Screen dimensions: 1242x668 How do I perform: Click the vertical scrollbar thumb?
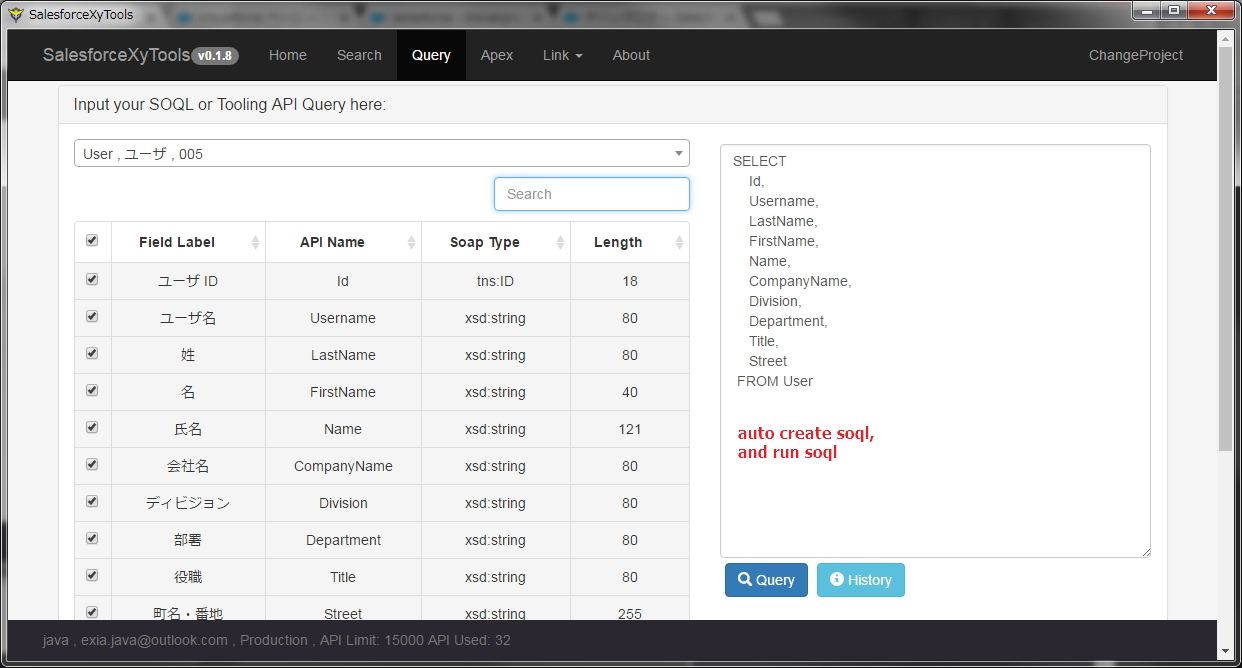tap(1226, 247)
